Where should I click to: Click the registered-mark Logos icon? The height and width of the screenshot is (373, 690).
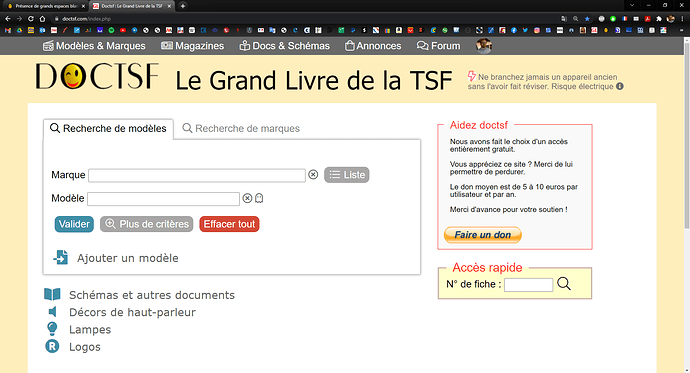point(52,346)
